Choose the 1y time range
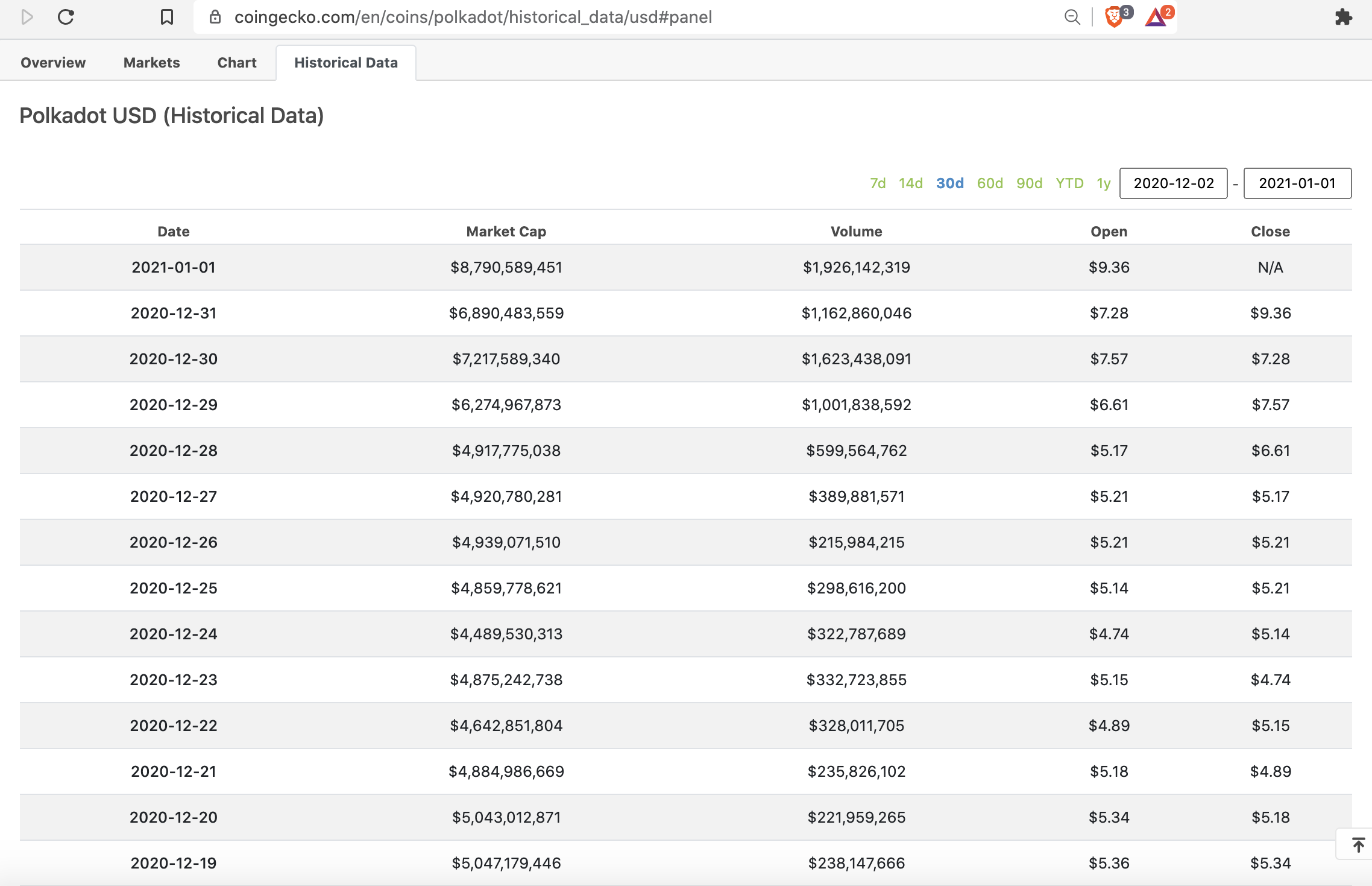Viewport: 1372px width, 886px height. 1103,183
